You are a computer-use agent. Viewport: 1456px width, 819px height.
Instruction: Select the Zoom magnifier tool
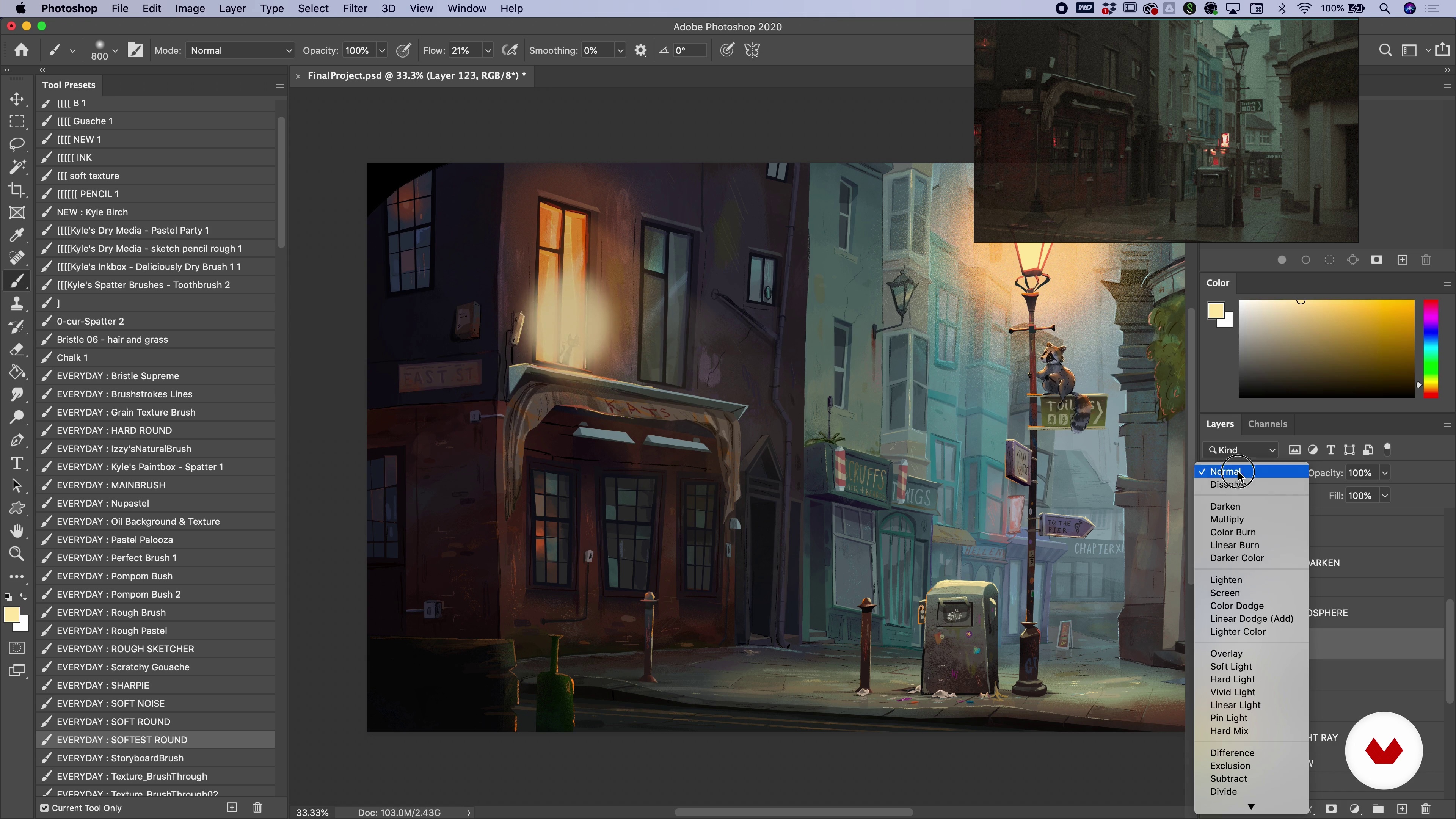(17, 554)
